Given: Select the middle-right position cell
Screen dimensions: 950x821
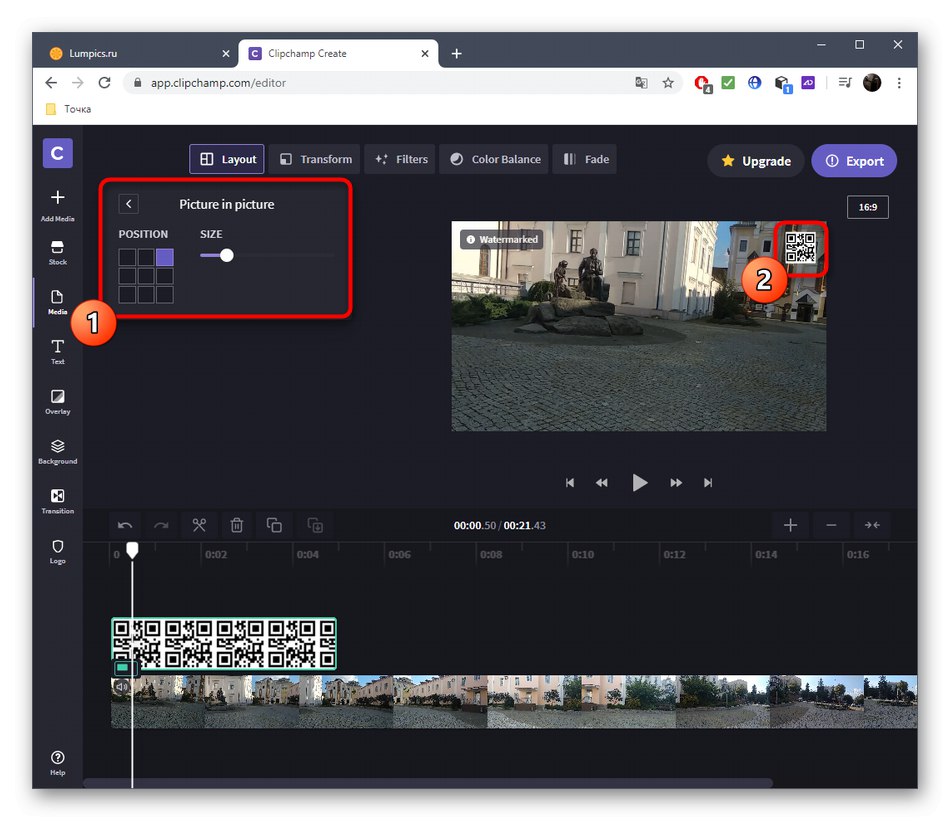Looking at the screenshot, I should tap(165, 276).
